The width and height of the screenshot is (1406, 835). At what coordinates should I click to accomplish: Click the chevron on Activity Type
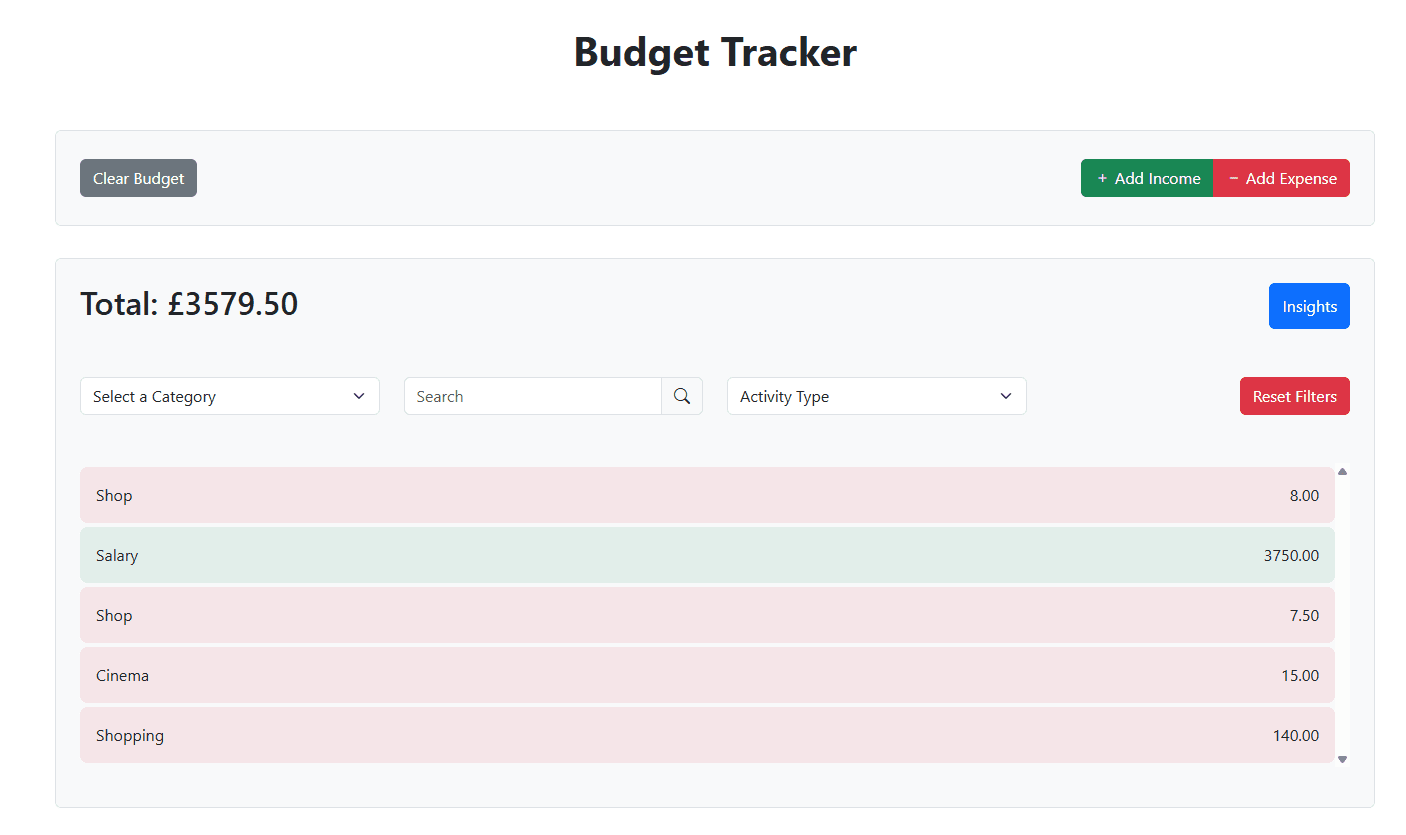click(x=1006, y=396)
